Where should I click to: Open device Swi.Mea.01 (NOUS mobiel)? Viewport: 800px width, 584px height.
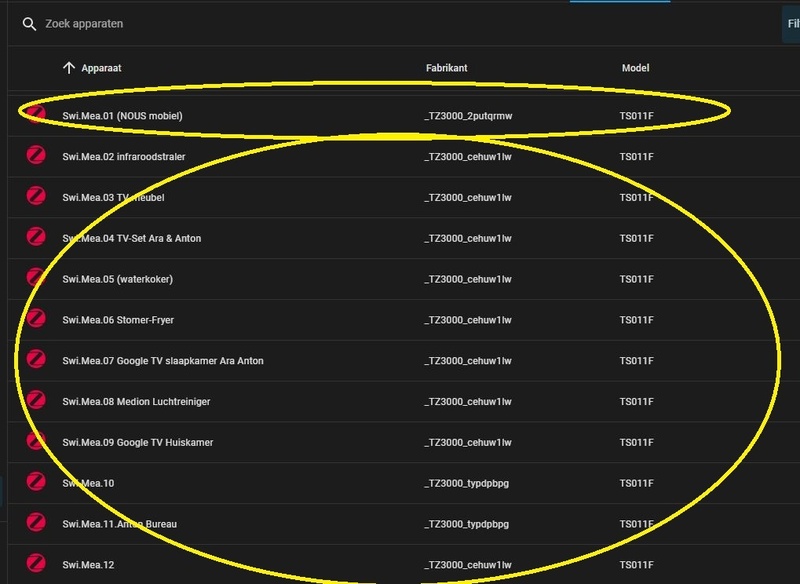point(122,116)
